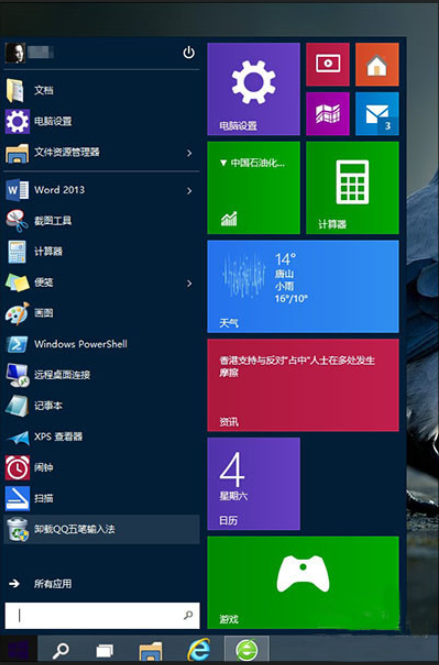The height and width of the screenshot is (665, 439).
Task: Open 记事本 notepad
Action: tap(101, 406)
